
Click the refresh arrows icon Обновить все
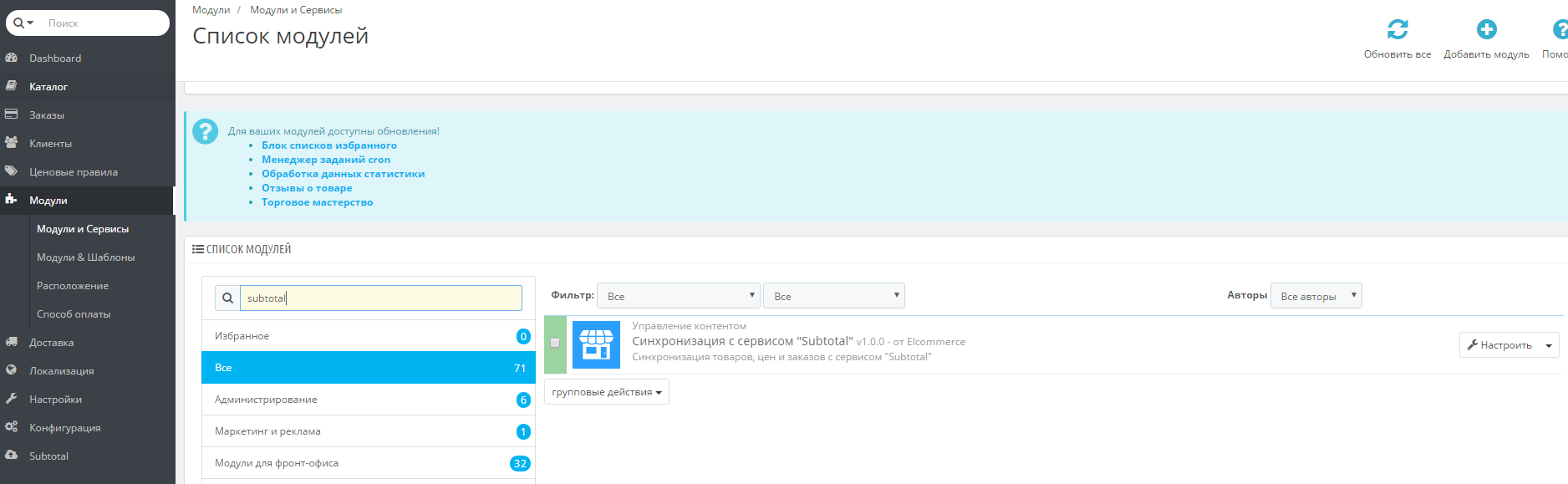[x=1397, y=29]
